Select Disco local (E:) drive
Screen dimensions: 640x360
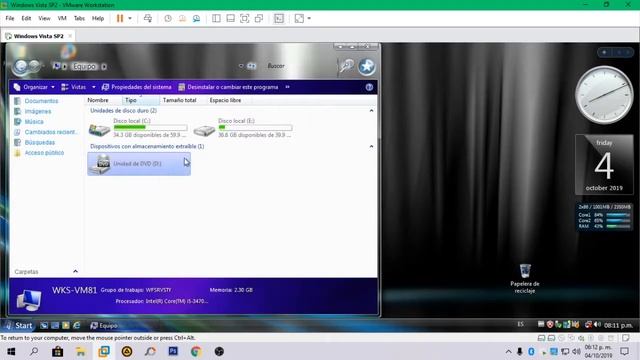[x=243, y=129]
